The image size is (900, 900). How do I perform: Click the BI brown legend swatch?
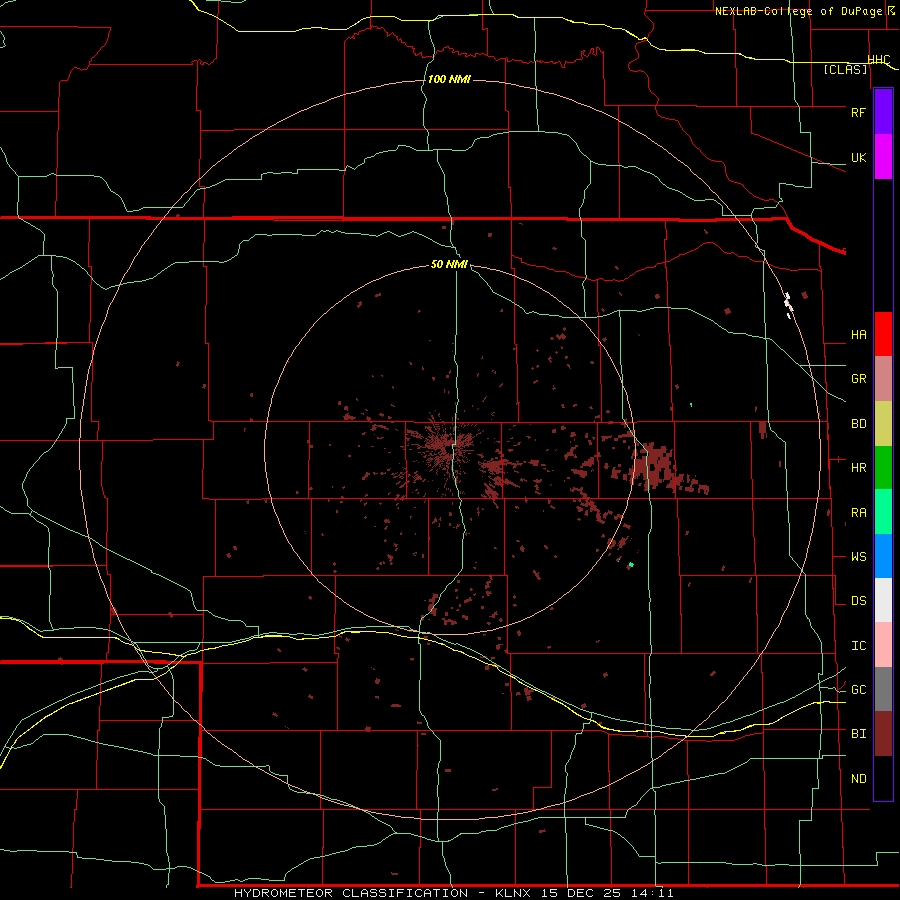[883, 734]
